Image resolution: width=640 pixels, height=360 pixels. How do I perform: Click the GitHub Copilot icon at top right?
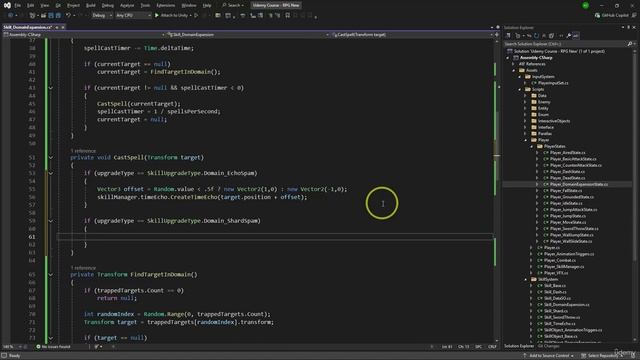pos(598,16)
